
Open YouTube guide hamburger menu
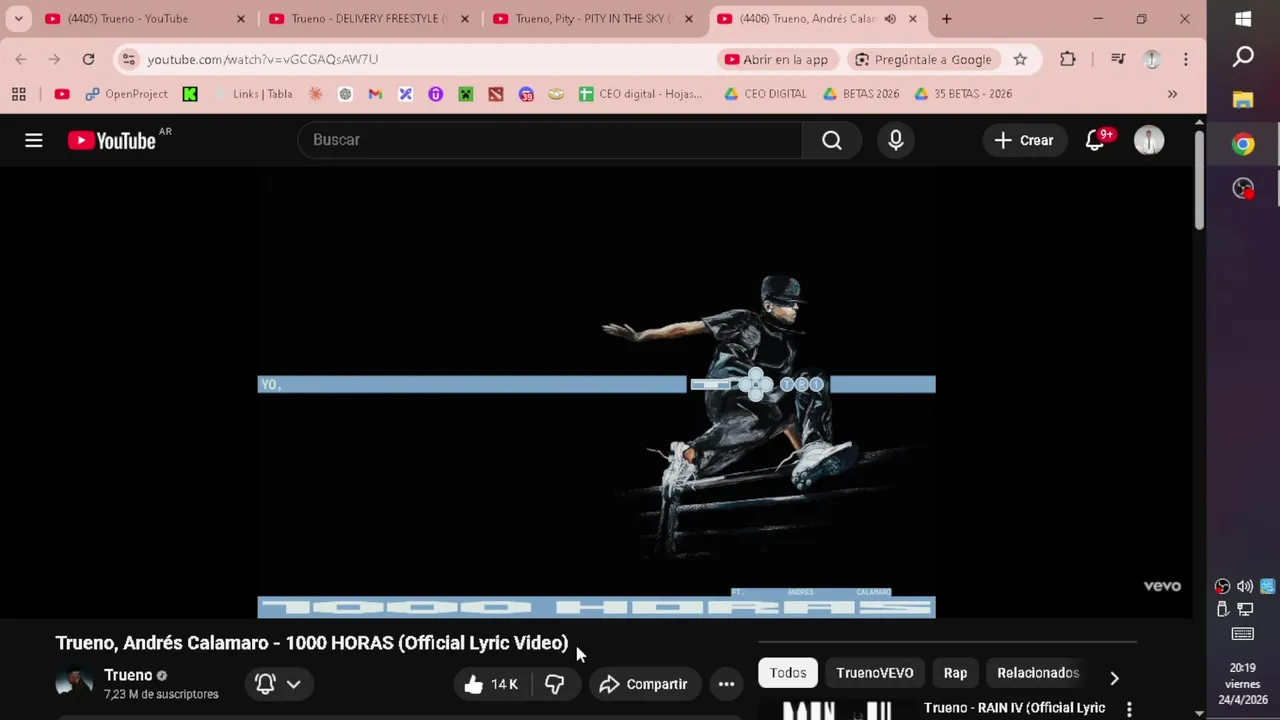[34, 141]
